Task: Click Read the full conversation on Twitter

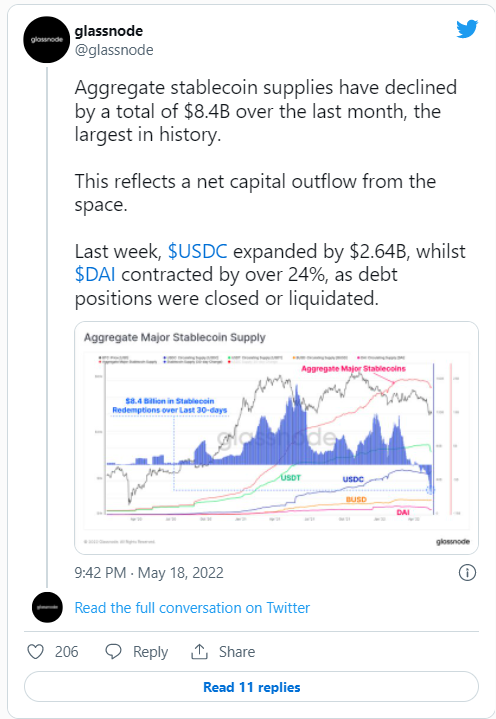Action: pyautogui.click(x=192, y=608)
